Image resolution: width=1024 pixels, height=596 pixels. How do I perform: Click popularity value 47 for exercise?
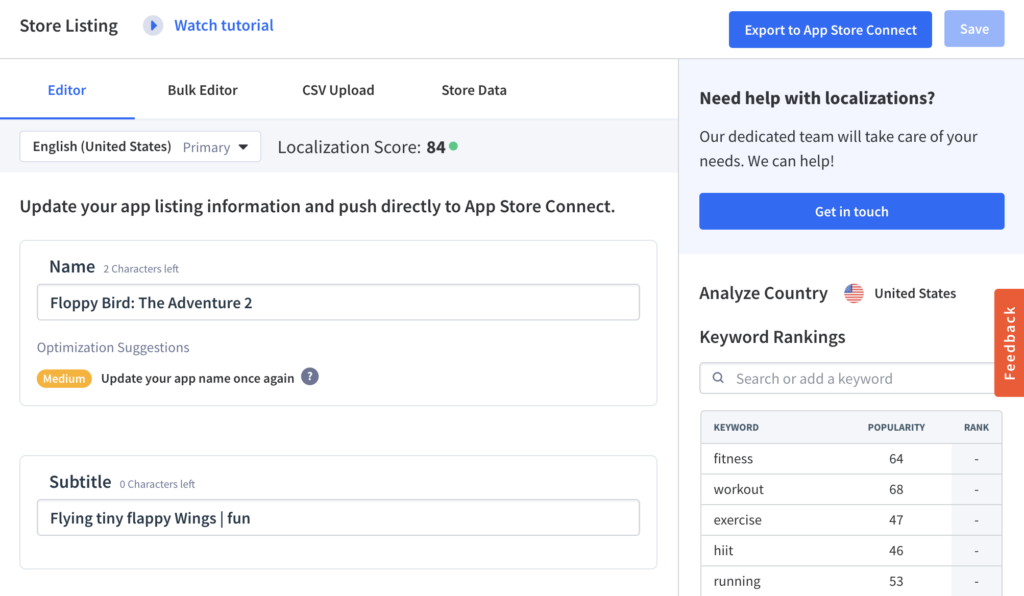pyautogui.click(x=896, y=520)
